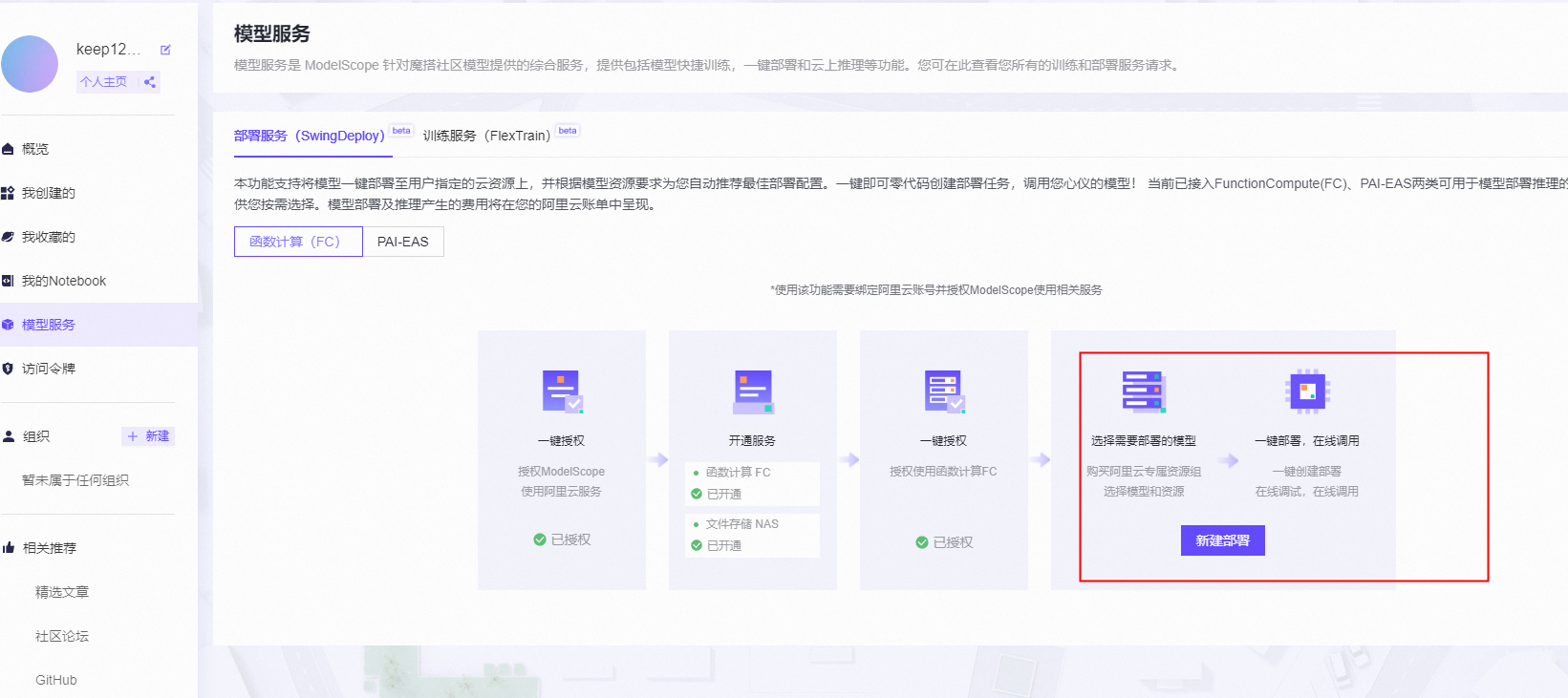Open 精选文章 featured articles link
The height and width of the screenshot is (698, 1568).
[x=62, y=592]
